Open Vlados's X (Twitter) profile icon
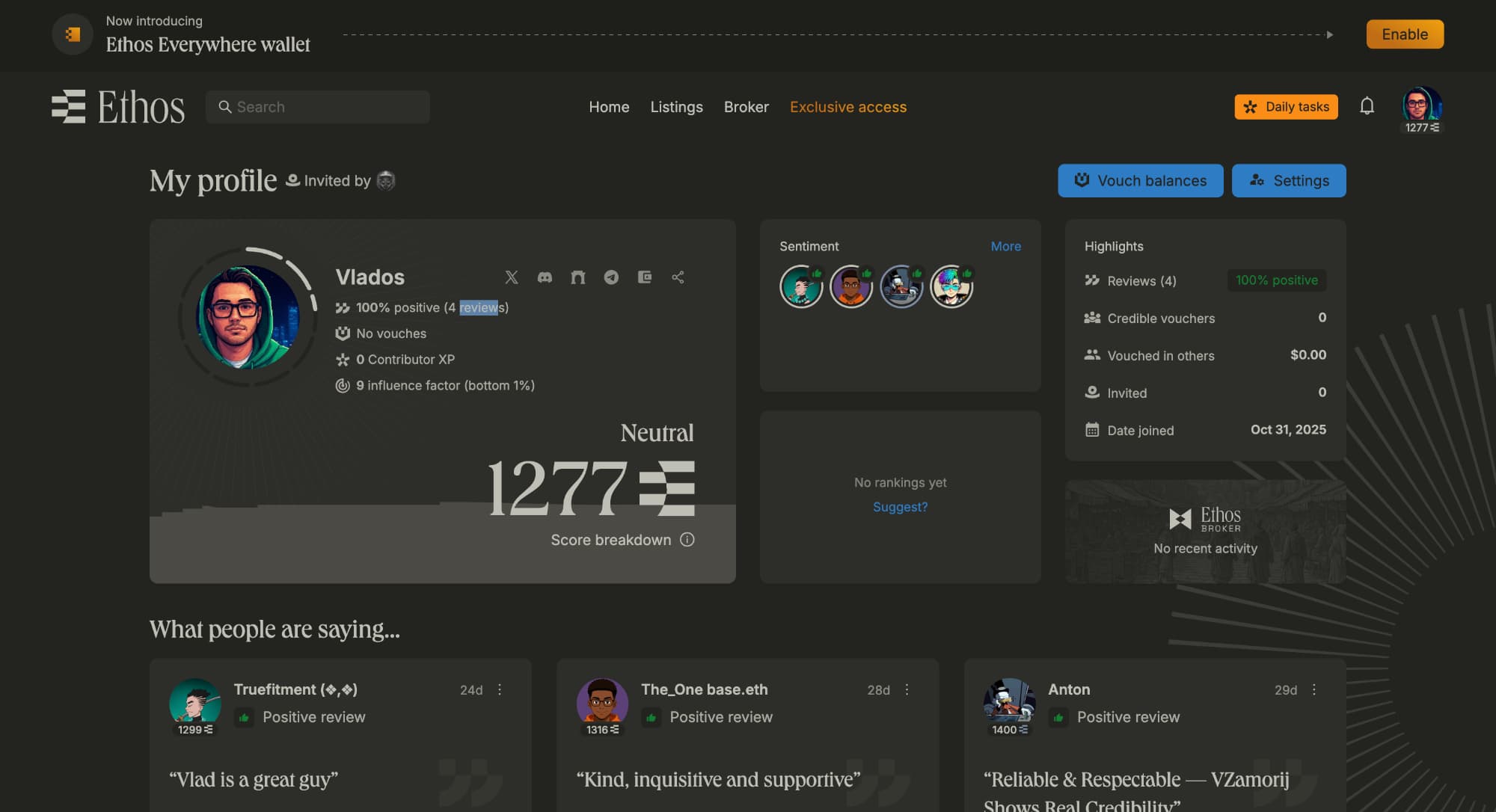1496x812 pixels. (512, 277)
